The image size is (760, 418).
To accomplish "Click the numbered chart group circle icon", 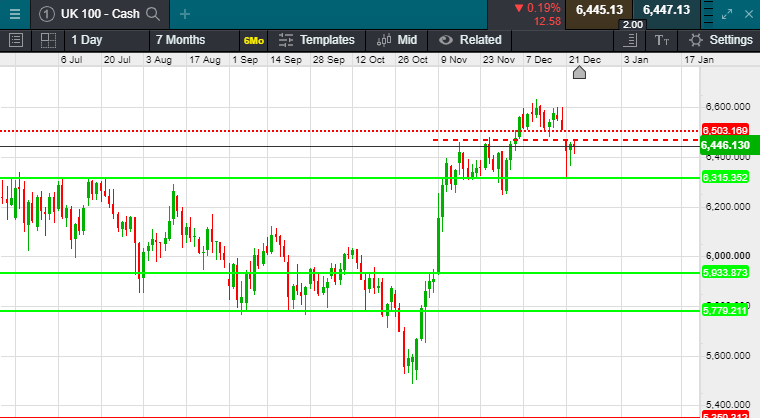I will pos(47,14).
